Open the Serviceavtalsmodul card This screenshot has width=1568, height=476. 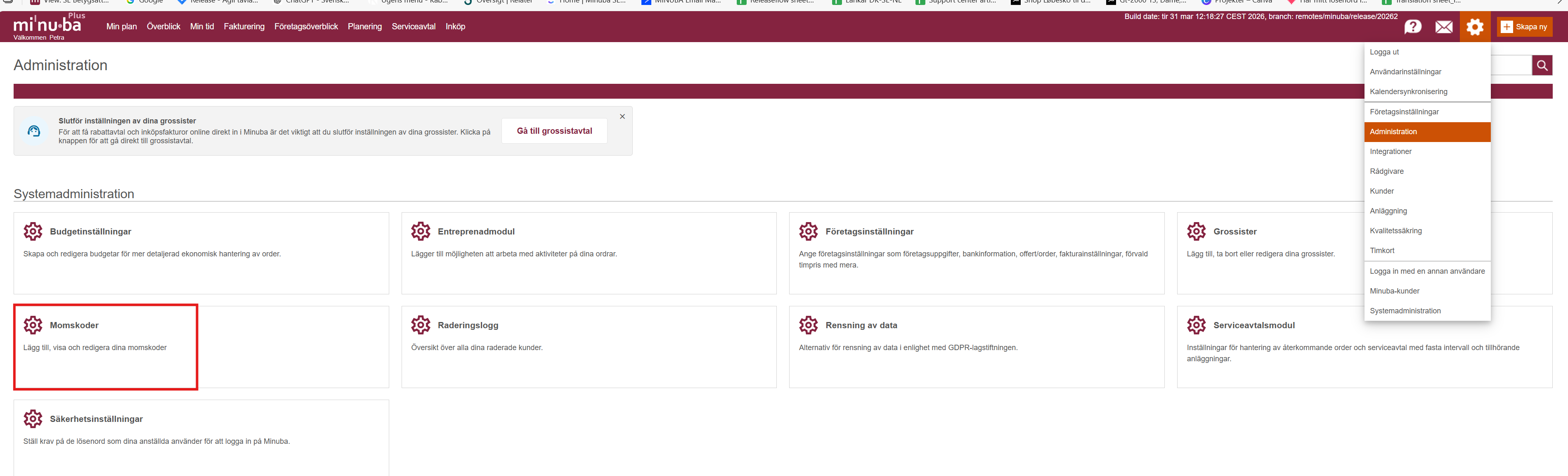[x=1253, y=326]
